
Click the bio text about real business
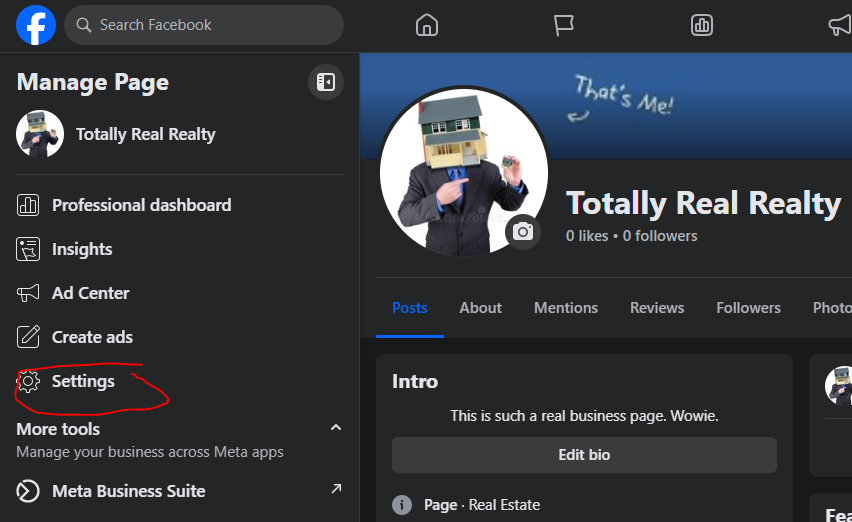(x=584, y=416)
